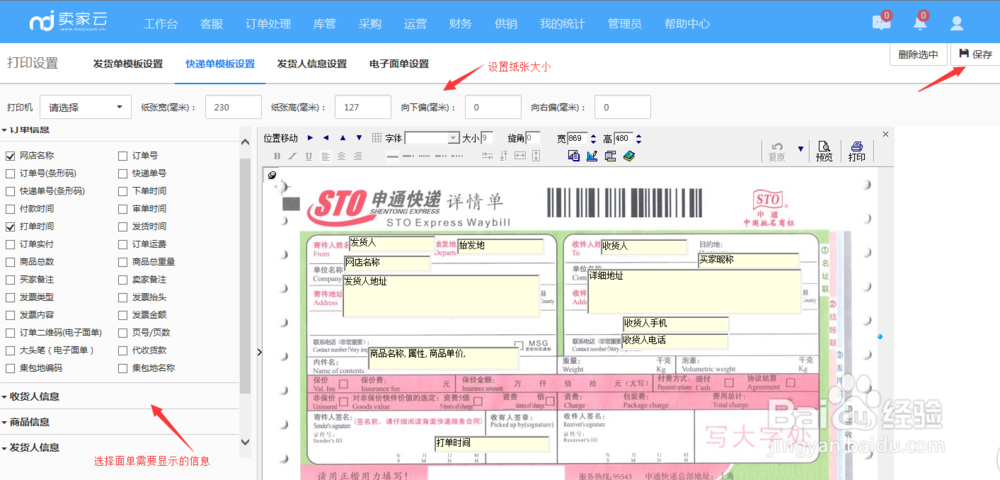
Task: Select the 发货人地址 field on waybill
Action: [x=441, y=296]
